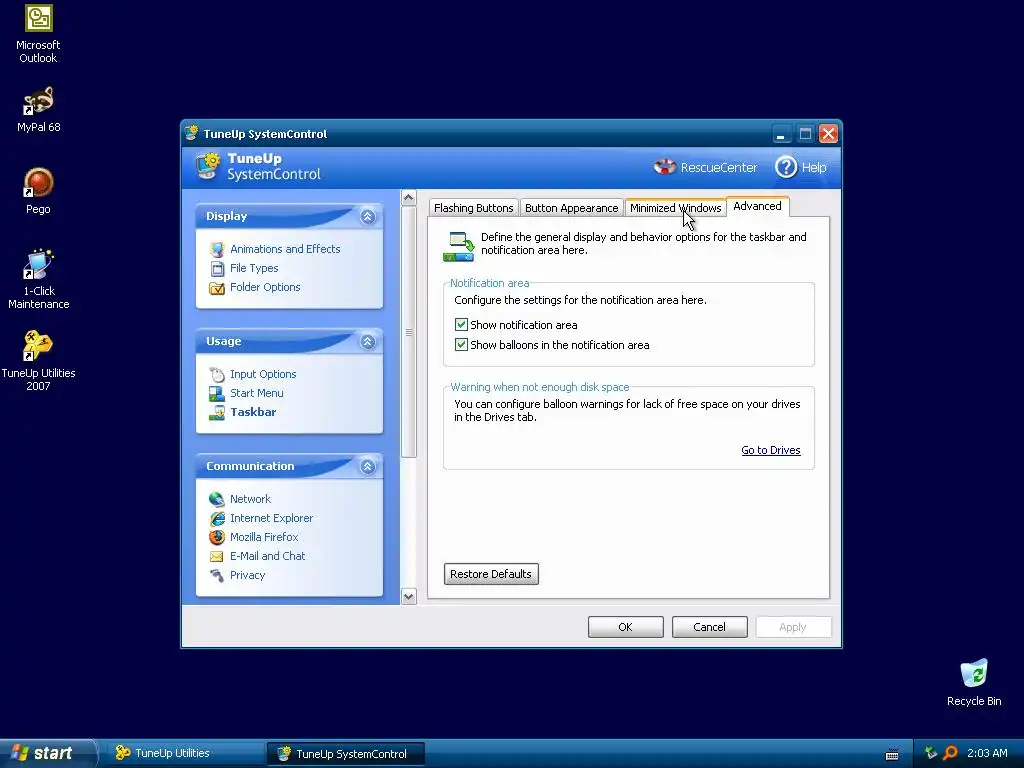Click the orange magnifier tray icon

point(950,753)
